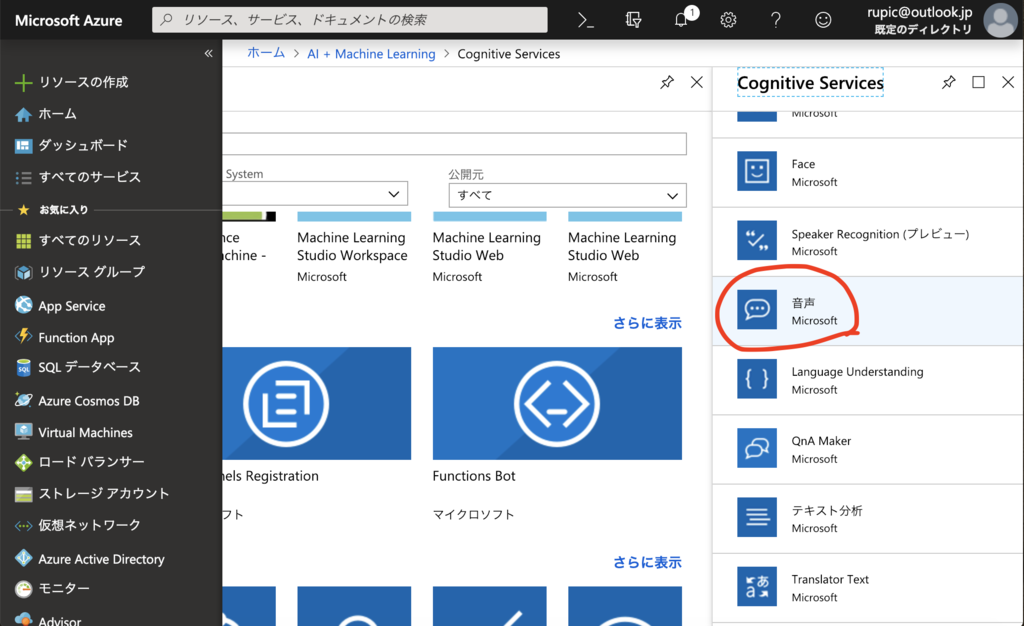Viewport: 1024px width, 626px height.
Task: Open the directory and subscription filter icon
Action: point(633,20)
